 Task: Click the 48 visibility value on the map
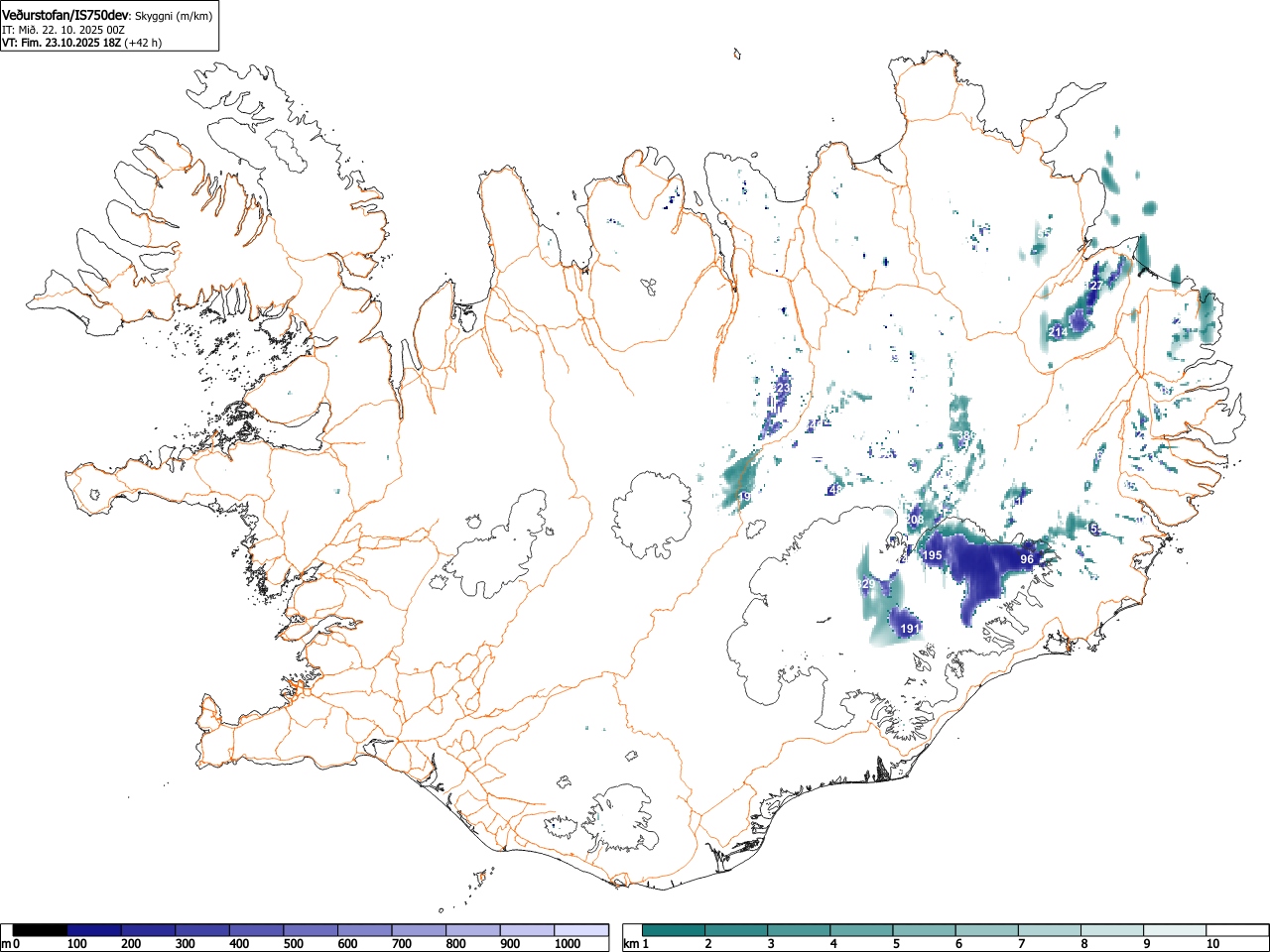coord(834,489)
